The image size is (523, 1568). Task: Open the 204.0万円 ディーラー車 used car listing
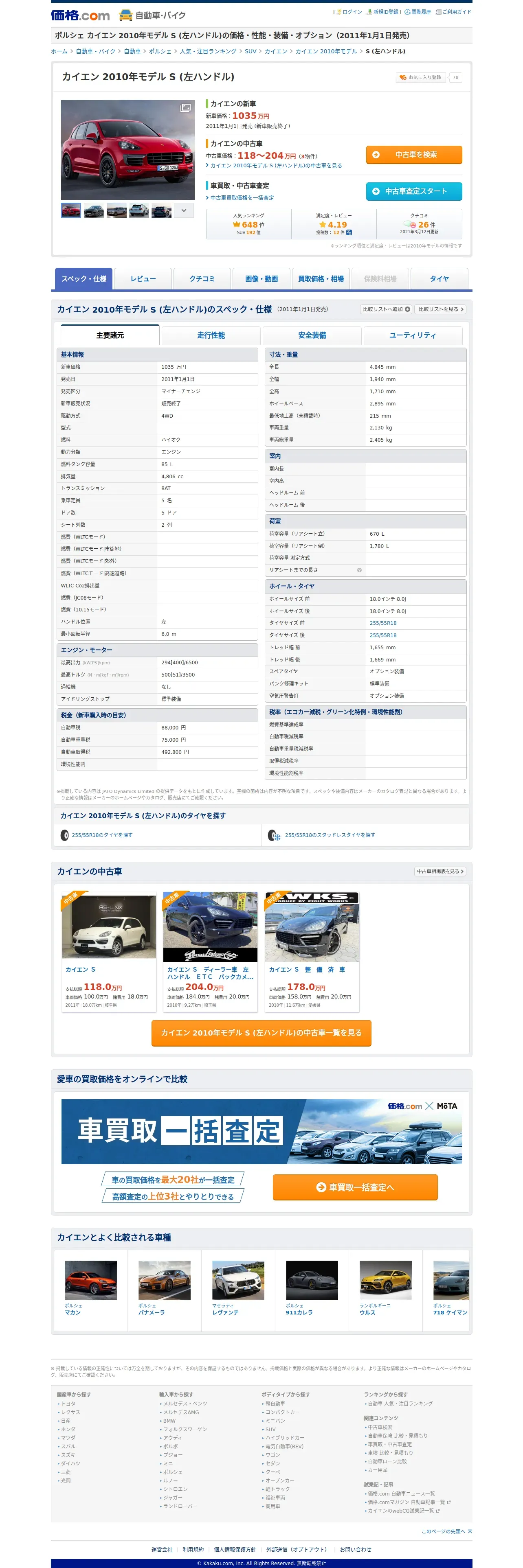(211, 951)
